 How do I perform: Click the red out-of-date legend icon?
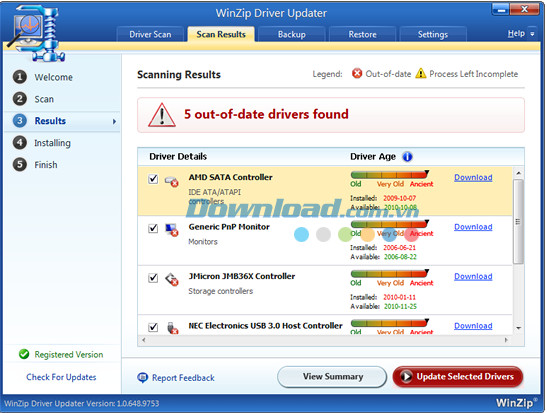(357, 73)
